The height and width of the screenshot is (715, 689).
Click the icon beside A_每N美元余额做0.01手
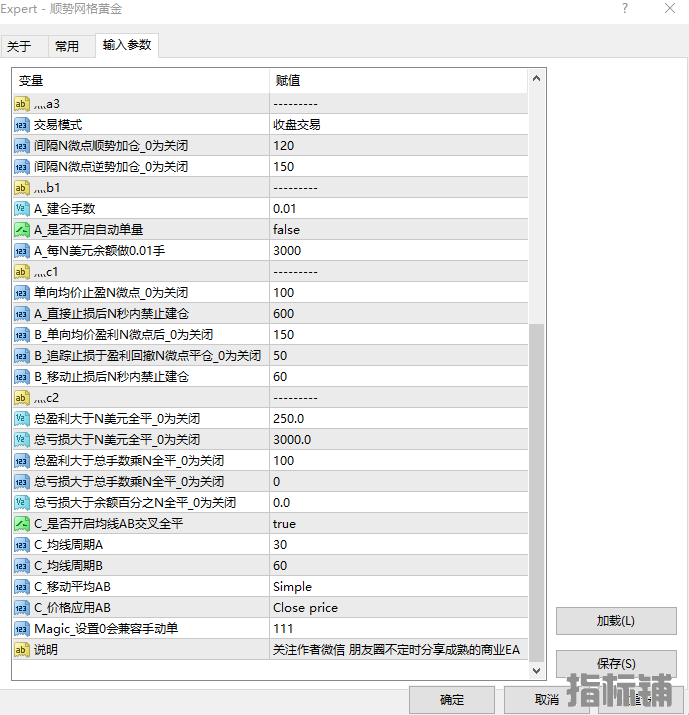click(x=21, y=251)
